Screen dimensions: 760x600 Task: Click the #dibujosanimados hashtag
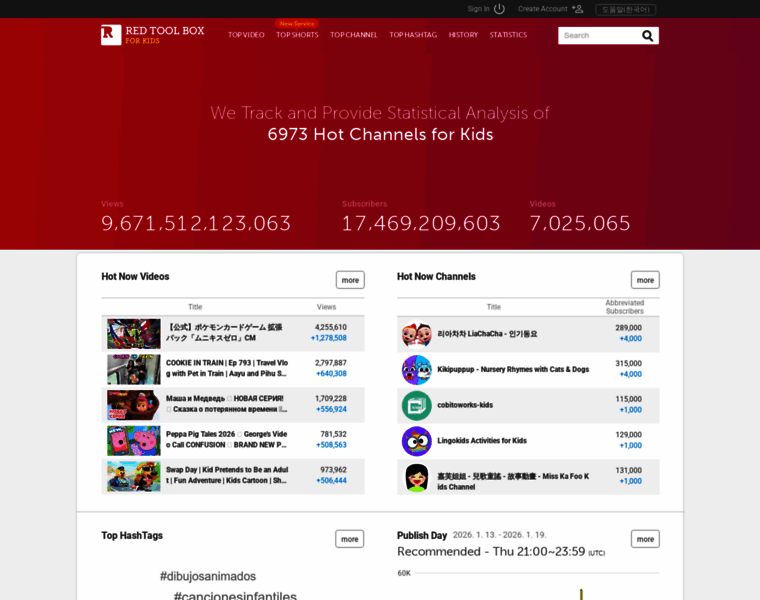click(208, 576)
